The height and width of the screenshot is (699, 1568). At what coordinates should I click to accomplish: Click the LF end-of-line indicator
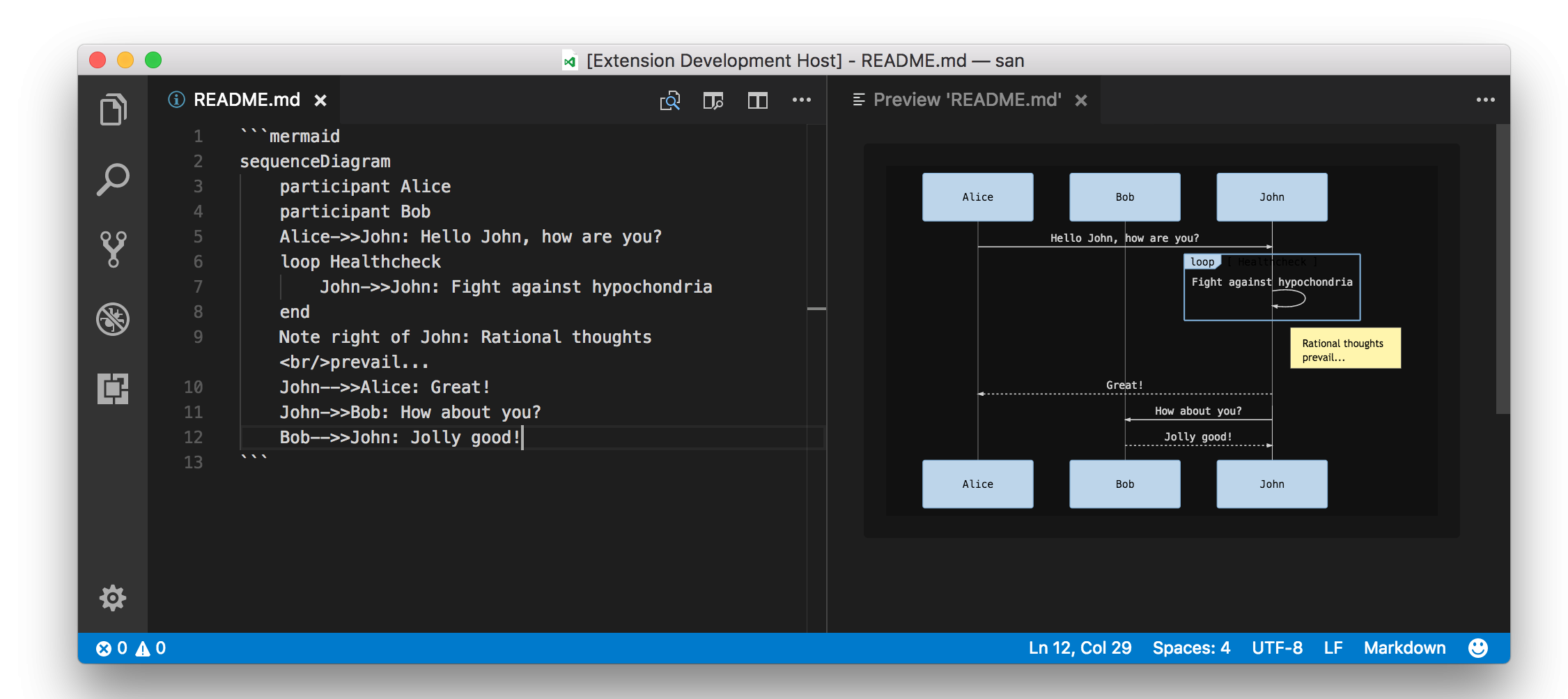(x=1333, y=648)
